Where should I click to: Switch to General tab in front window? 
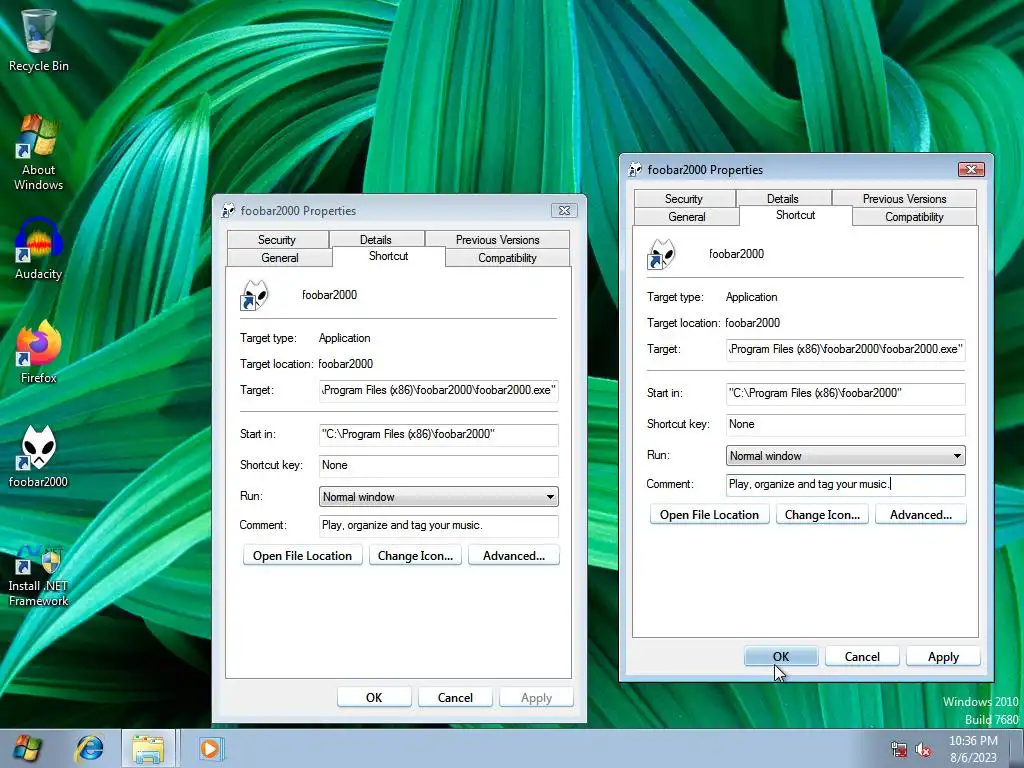686,217
